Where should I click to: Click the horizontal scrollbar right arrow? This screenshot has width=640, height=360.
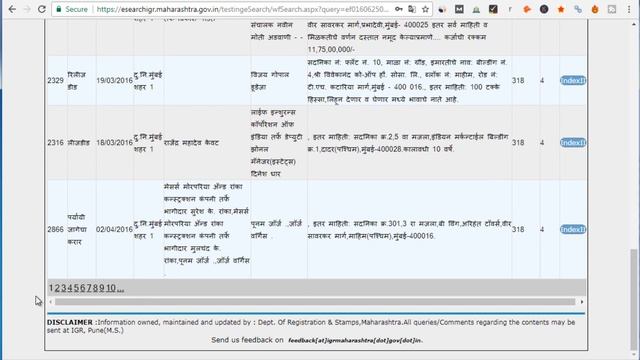click(x=582, y=302)
